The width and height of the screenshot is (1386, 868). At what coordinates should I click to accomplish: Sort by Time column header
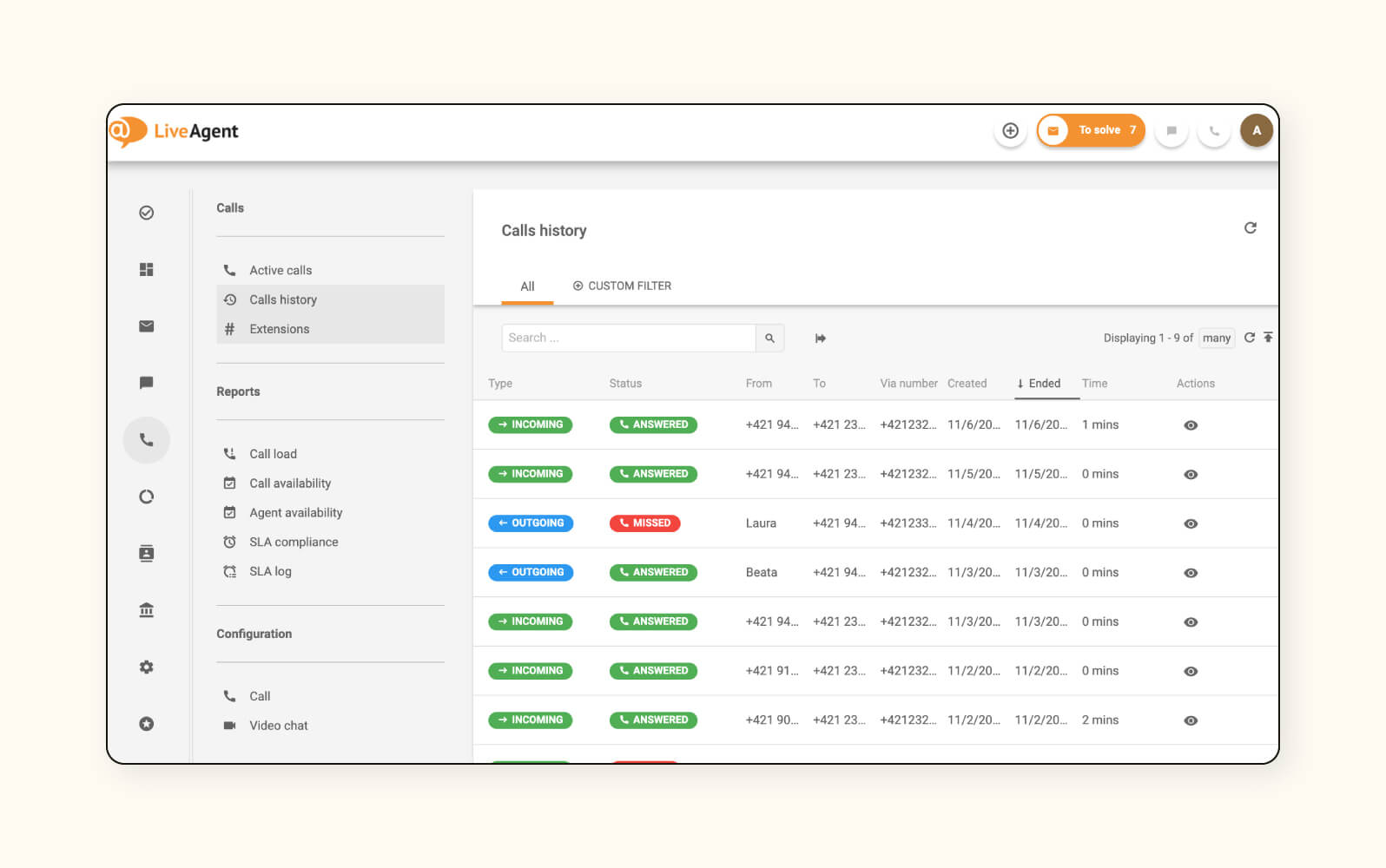point(1094,384)
